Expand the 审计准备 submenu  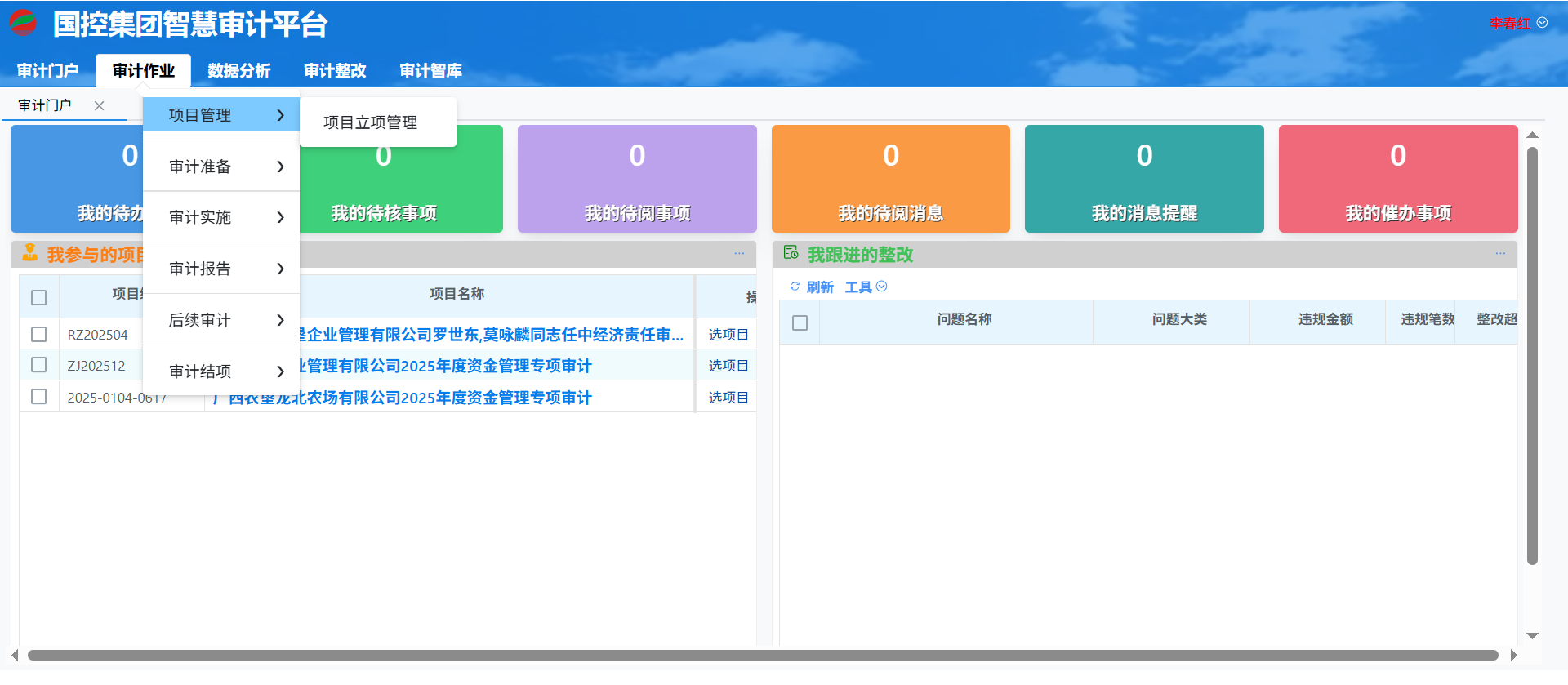(221, 167)
